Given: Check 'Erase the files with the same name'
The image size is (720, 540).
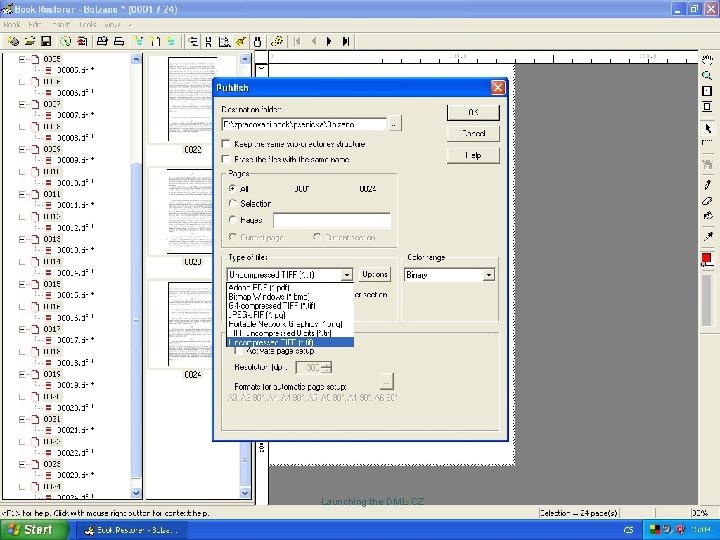Looking at the screenshot, I should coord(225,159).
